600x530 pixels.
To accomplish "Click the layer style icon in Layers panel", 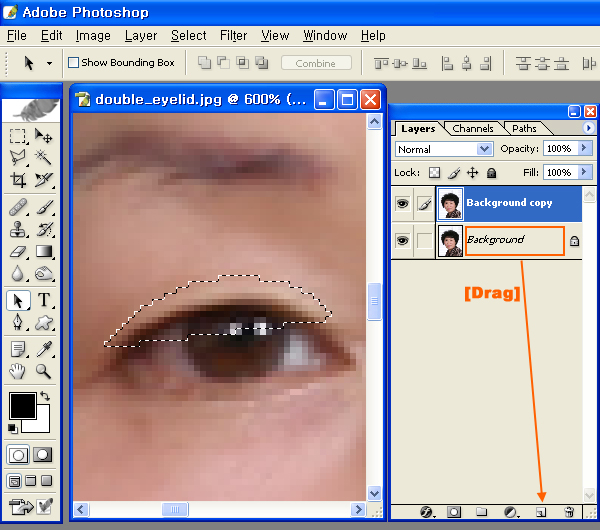I will [427, 512].
